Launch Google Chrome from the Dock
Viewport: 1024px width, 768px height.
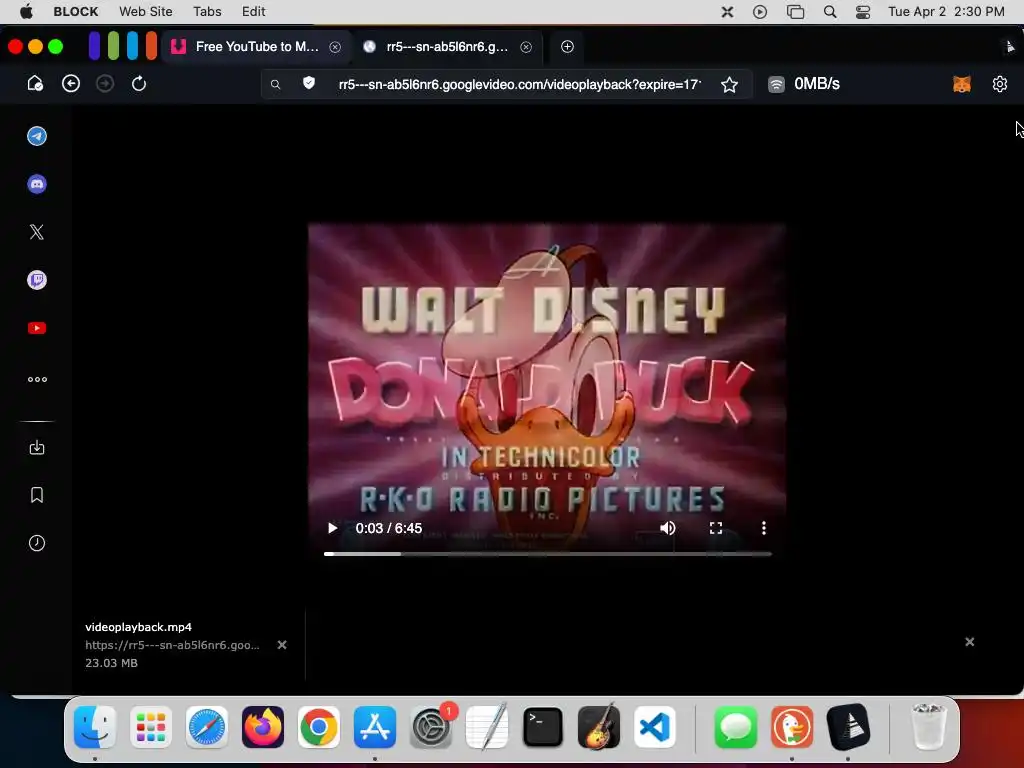(x=319, y=727)
